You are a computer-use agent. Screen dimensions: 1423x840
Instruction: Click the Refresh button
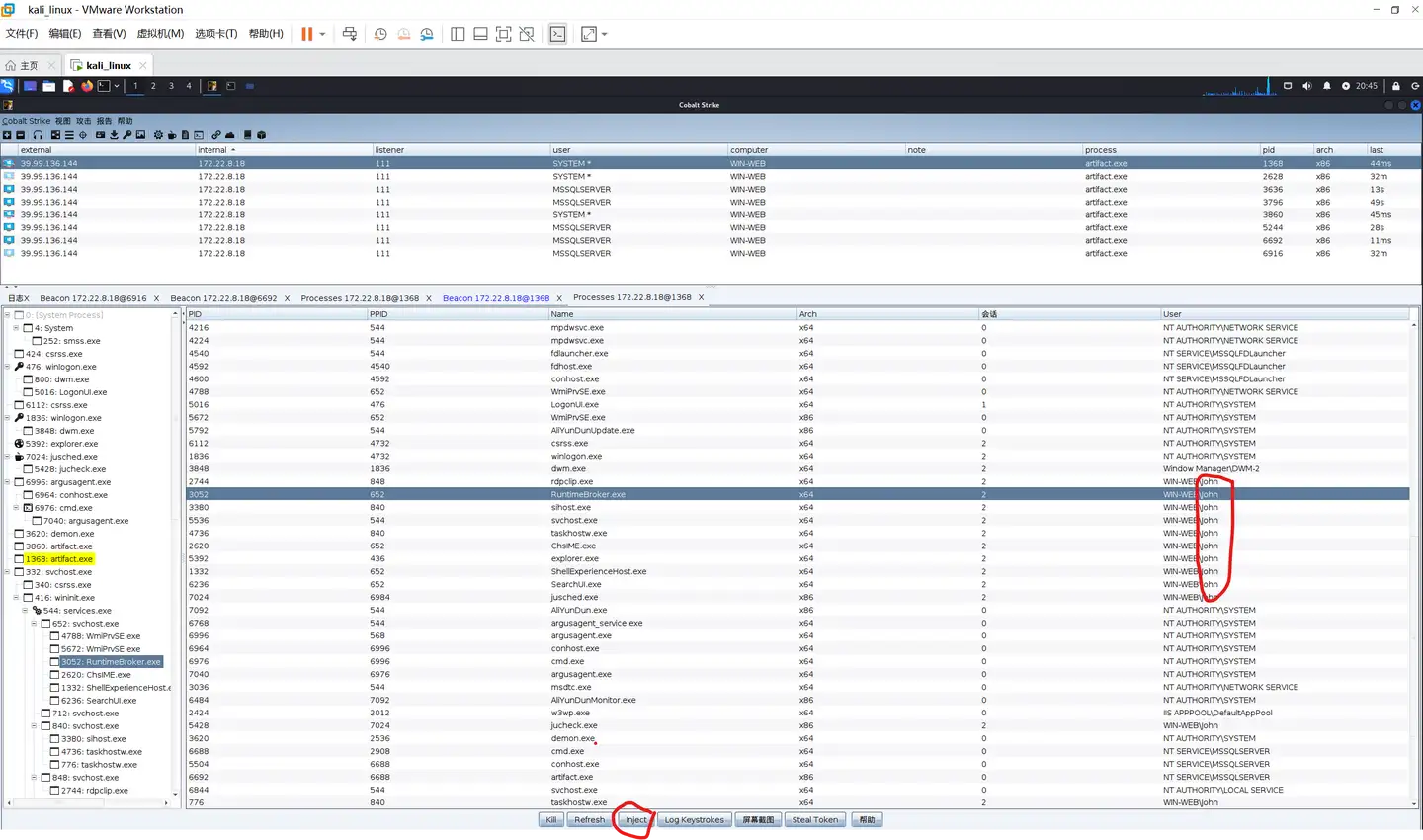pyautogui.click(x=589, y=820)
